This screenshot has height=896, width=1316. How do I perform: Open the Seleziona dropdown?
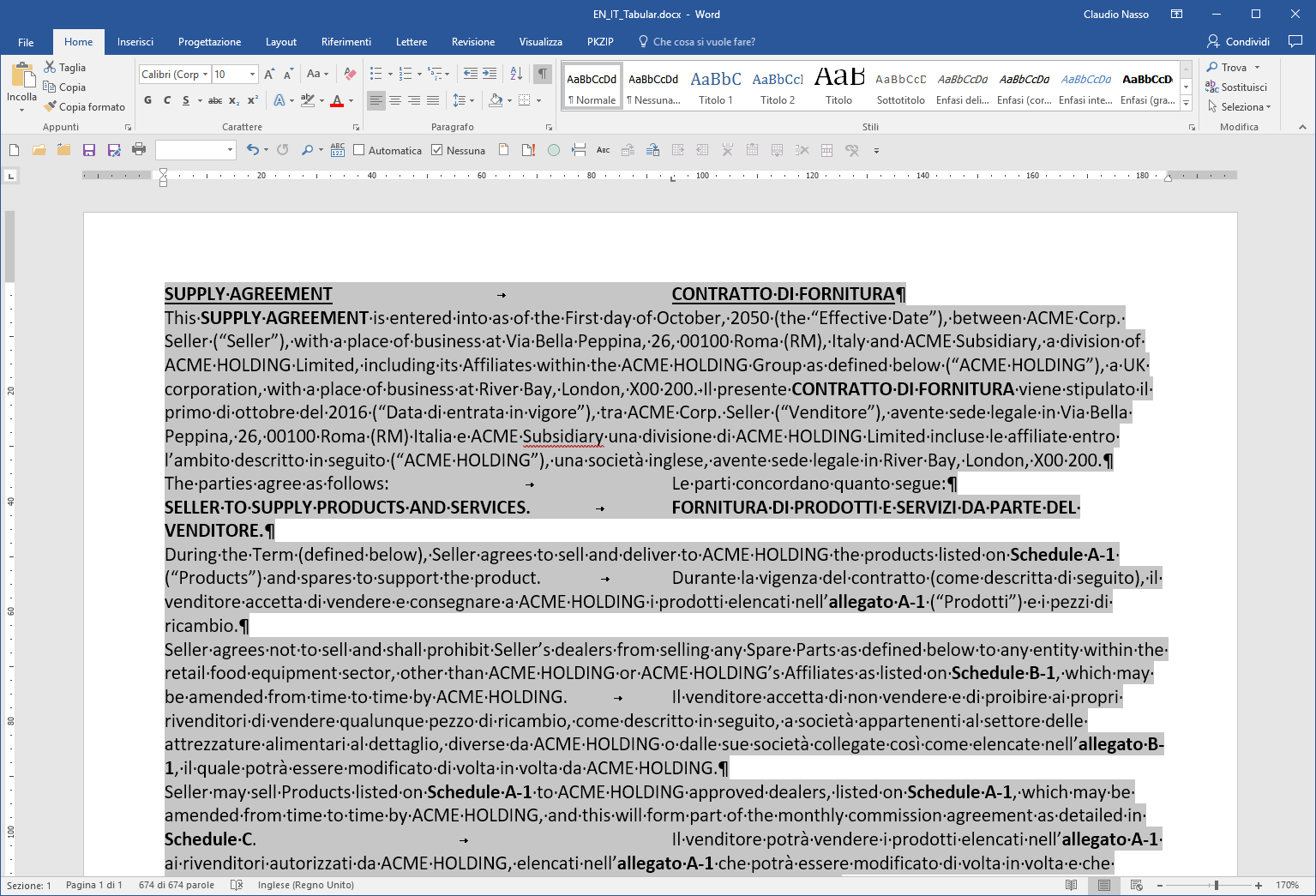click(x=1240, y=106)
